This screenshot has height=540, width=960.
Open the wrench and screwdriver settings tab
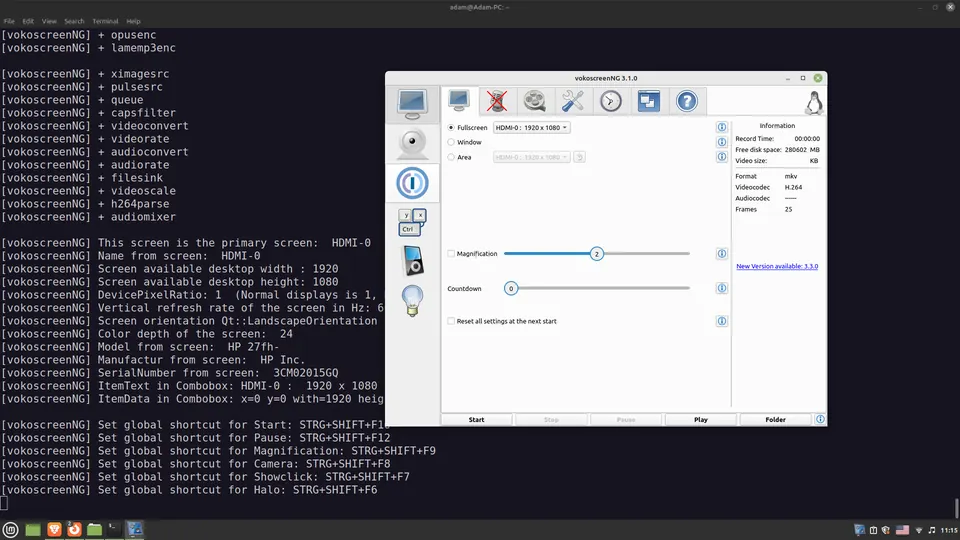572,101
